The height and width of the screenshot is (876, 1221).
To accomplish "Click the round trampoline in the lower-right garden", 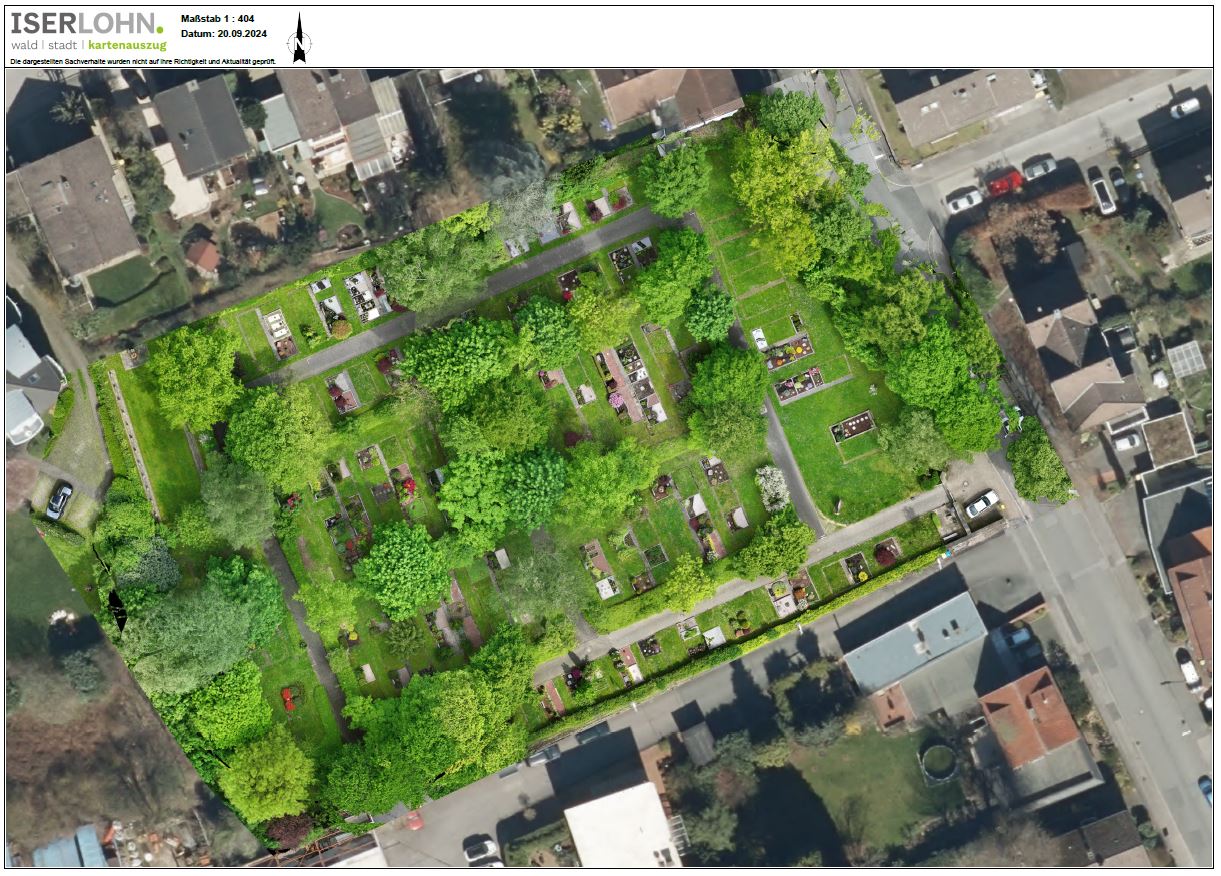I will pyautogui.click(x=938, y=763).
